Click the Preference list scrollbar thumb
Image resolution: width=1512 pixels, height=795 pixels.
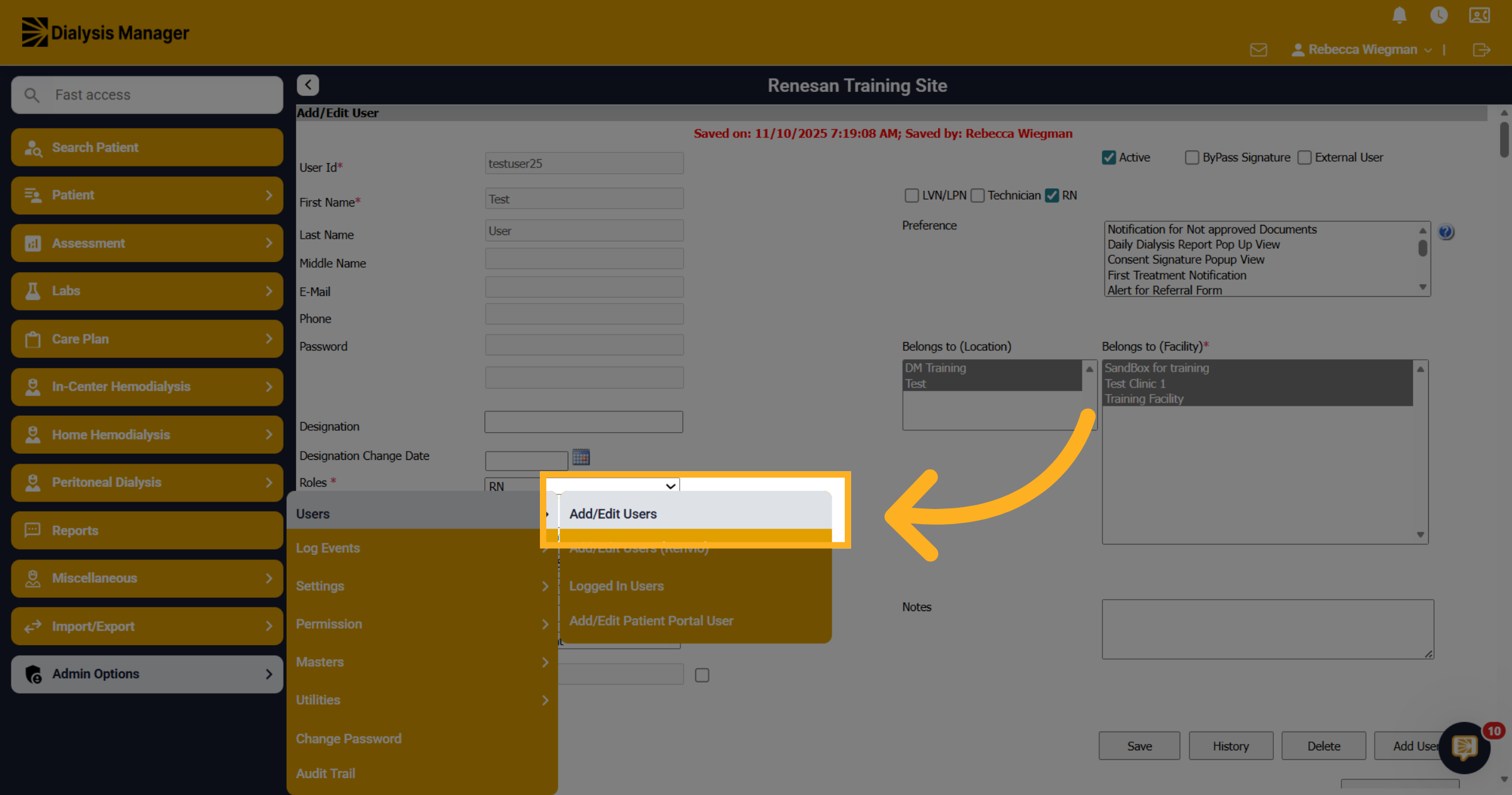[1423, 248]
